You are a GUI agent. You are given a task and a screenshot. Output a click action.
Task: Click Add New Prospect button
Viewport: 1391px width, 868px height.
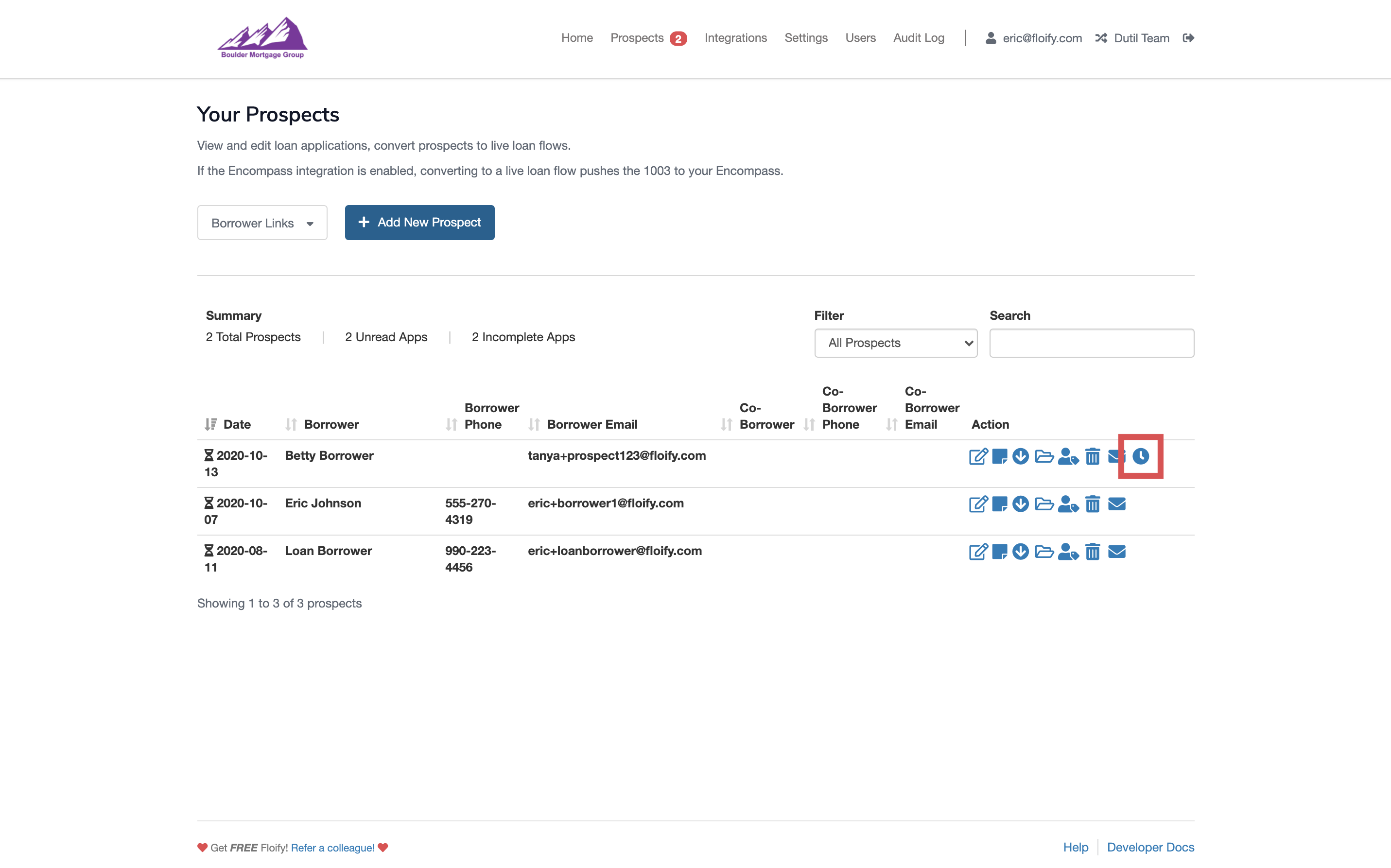tap(419, 223)
